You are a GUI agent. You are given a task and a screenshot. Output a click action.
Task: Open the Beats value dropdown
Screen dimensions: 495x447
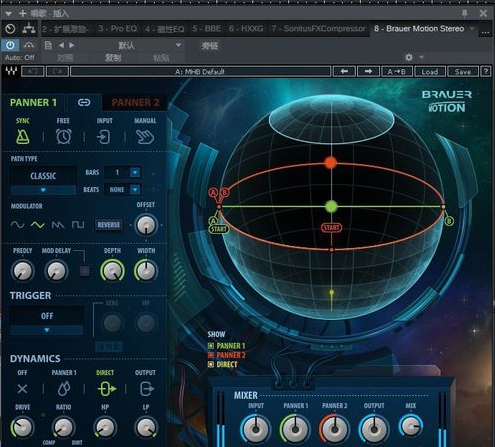tap(135, 189)
